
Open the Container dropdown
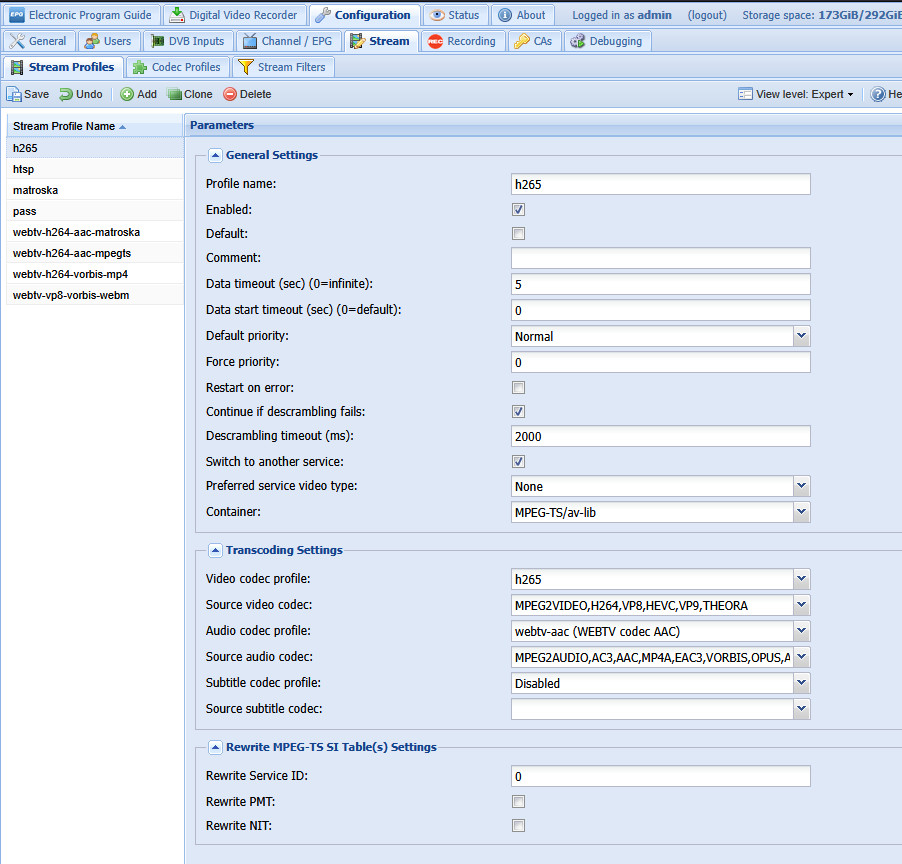[x=801, y=512]
